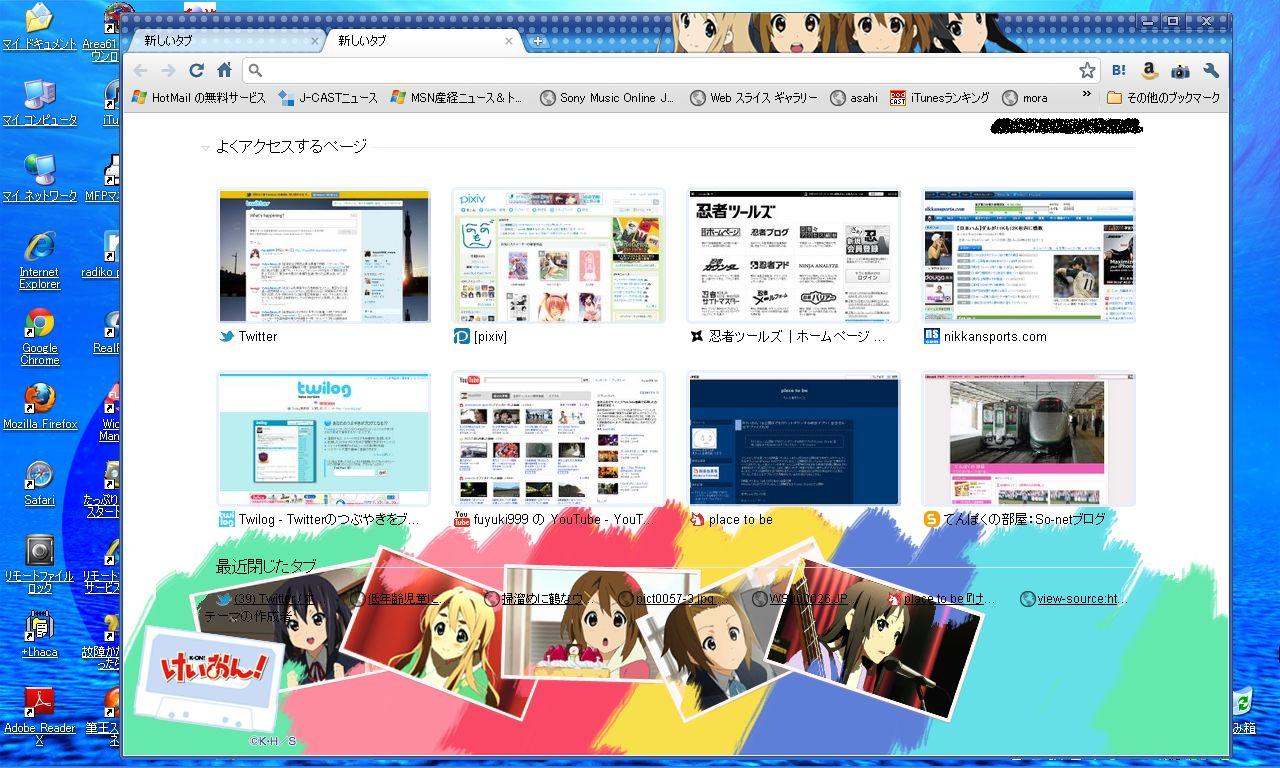Image resolution: width=1280 pixels, height=768 pixels.
Task: Open マイ ネットワーク on the desktop
Action: click(39, 179)
